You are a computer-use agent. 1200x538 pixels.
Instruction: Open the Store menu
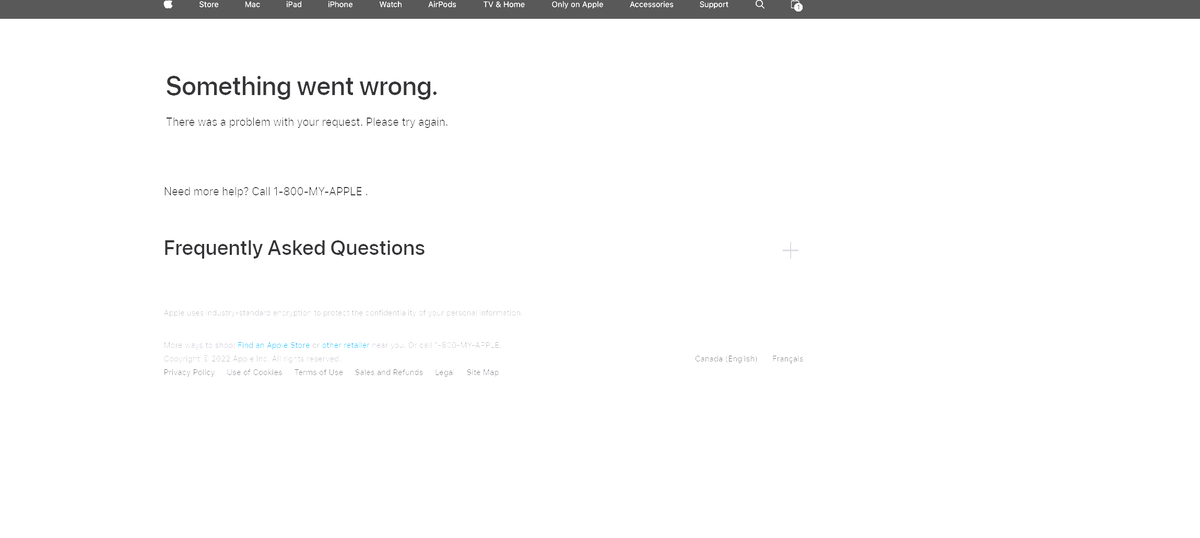click(209, 5)
